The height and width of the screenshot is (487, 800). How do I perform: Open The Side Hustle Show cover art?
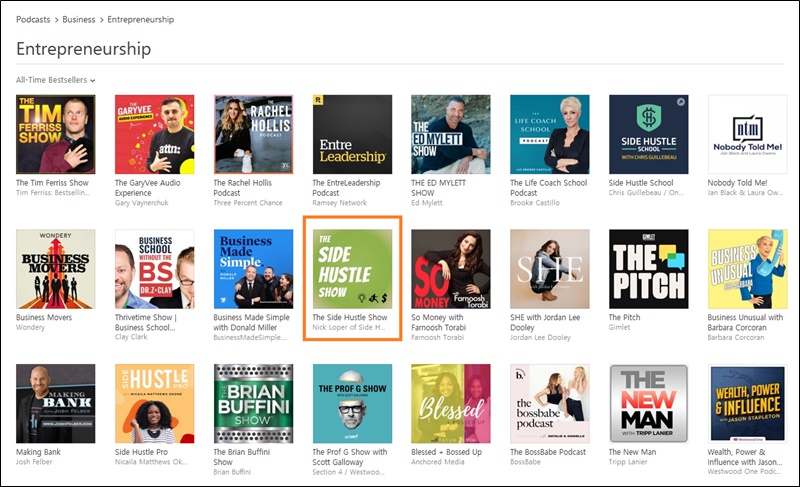353,269
